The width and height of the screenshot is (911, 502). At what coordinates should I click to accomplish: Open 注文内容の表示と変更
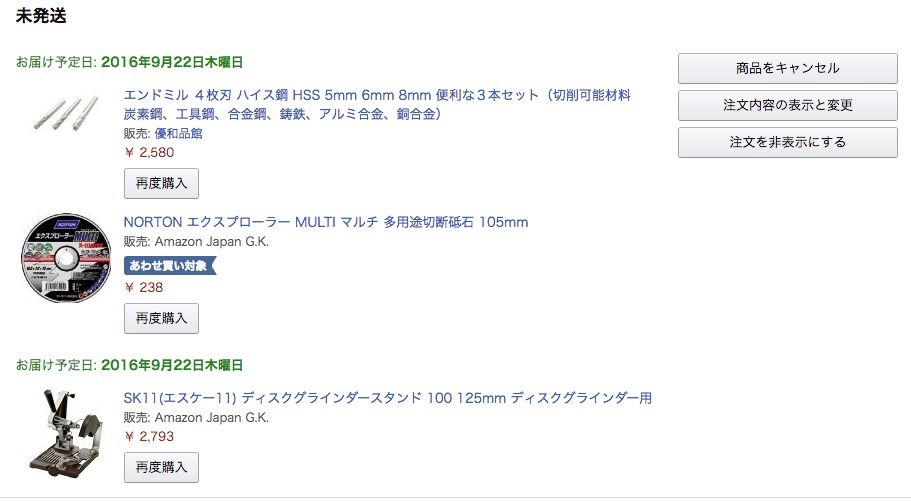tap(787, 105)
